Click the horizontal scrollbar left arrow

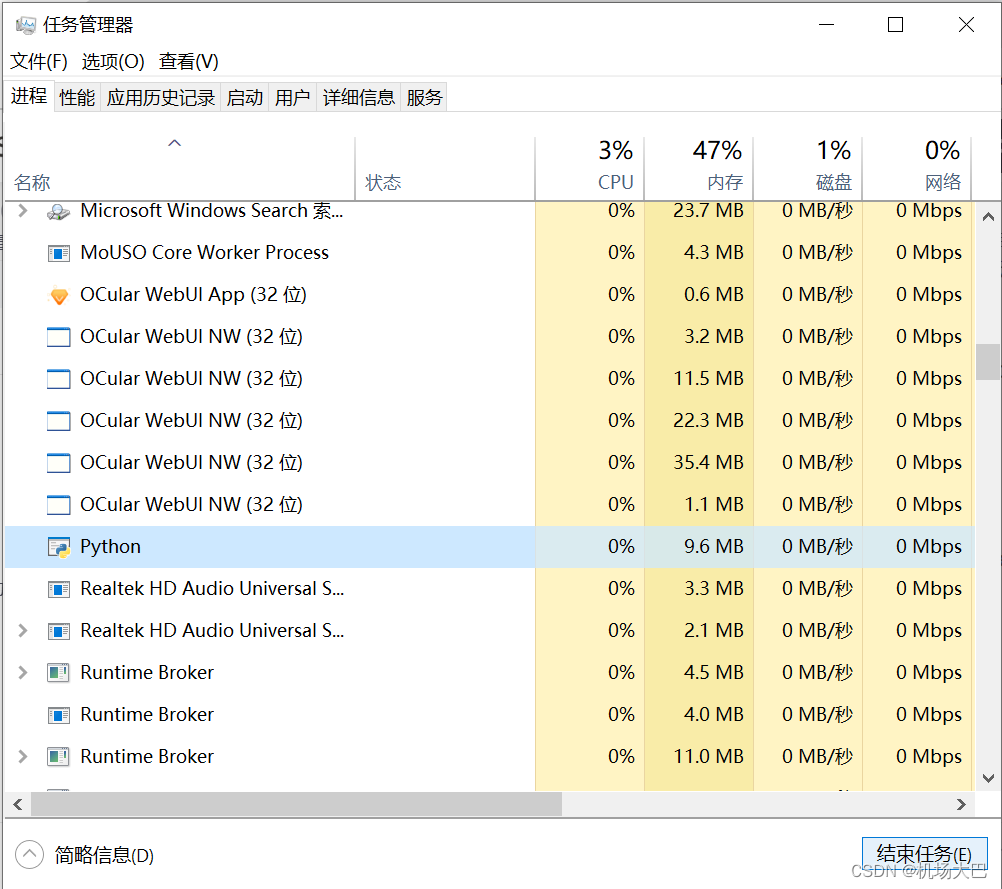click(18, 804)
